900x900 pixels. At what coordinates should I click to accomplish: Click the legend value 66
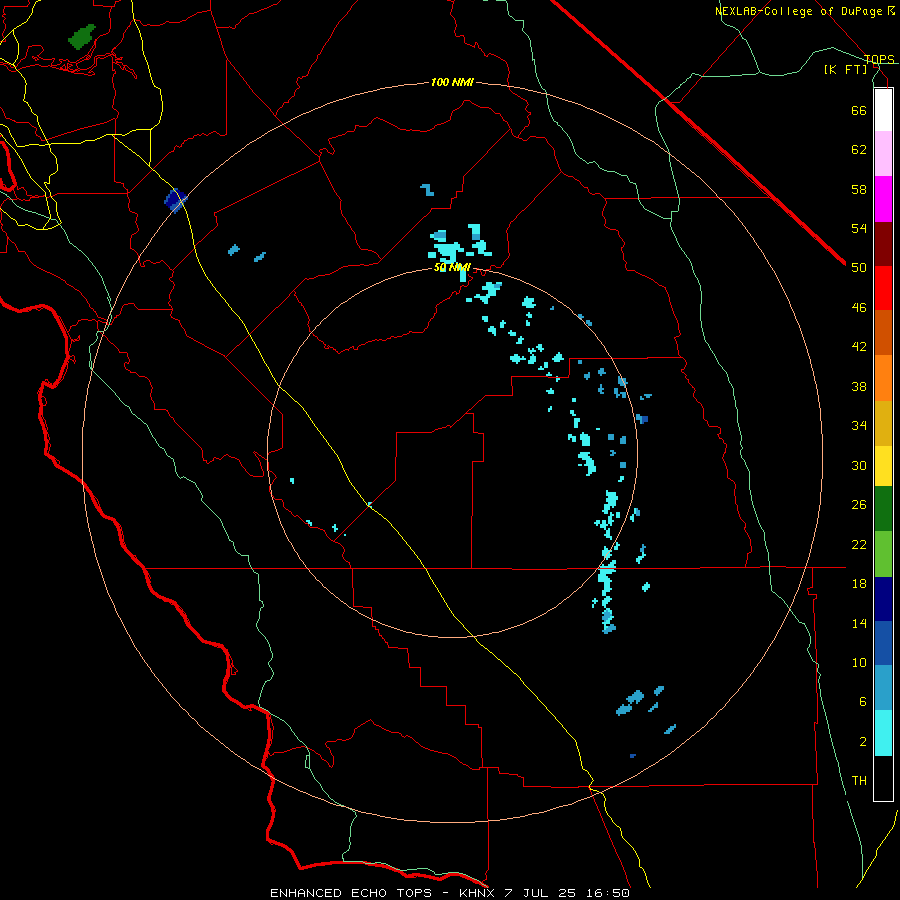pos(859,110)
